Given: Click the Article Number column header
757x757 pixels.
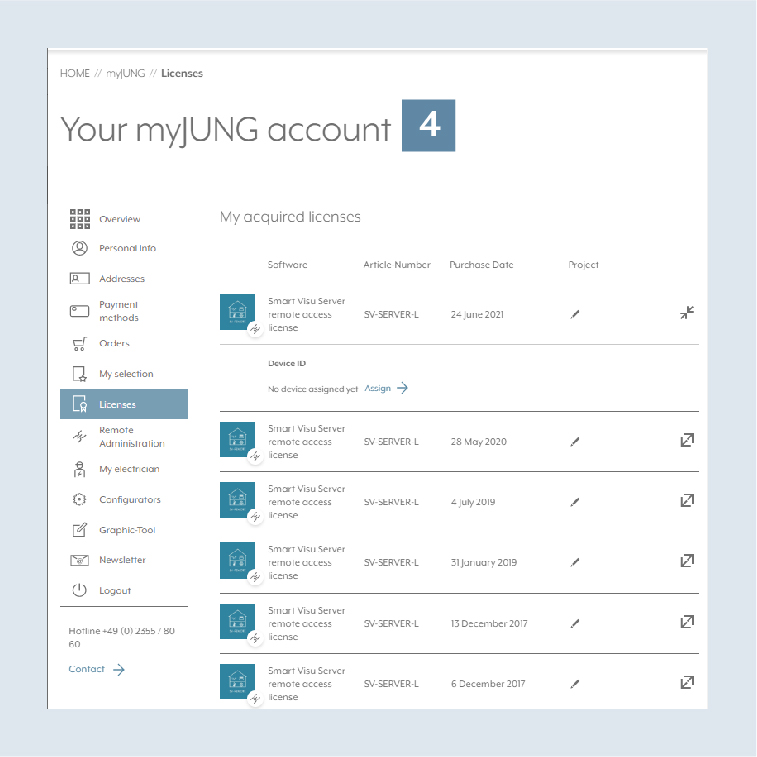Looking at the screenshot, I should [x=397, y=265].
